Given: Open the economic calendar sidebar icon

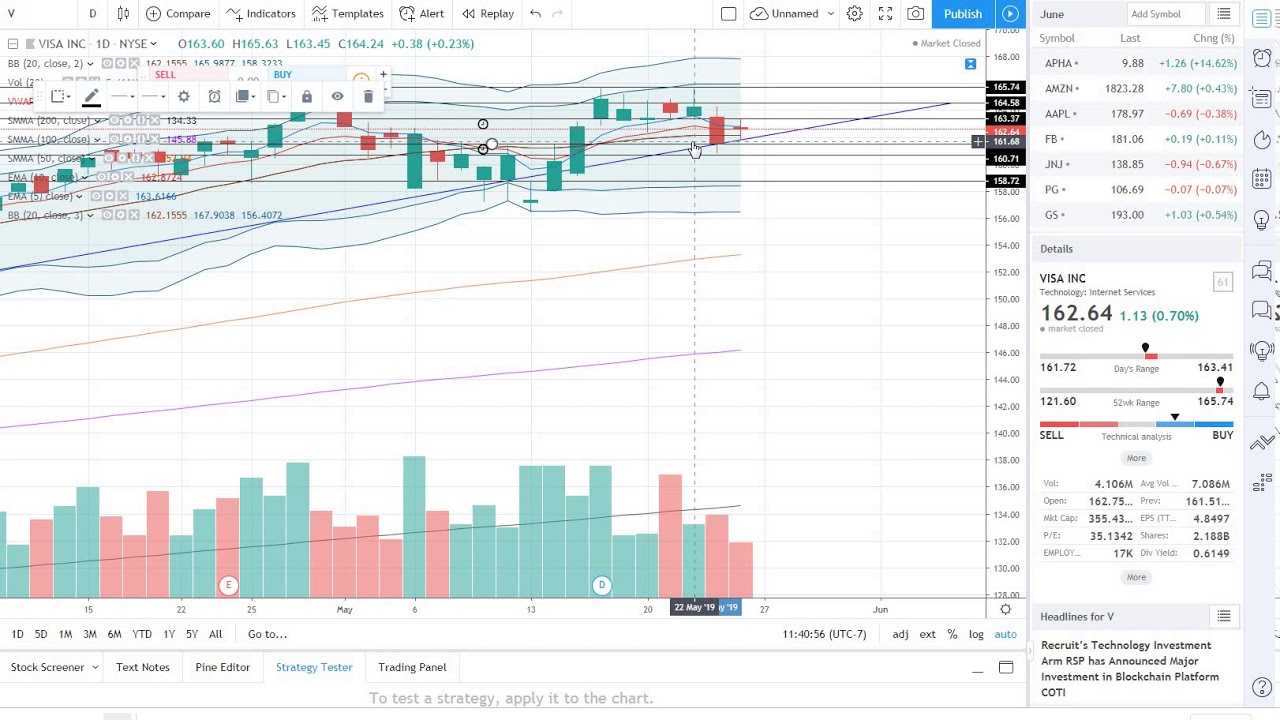Looking at the screenshot, I should (1262, 180).
